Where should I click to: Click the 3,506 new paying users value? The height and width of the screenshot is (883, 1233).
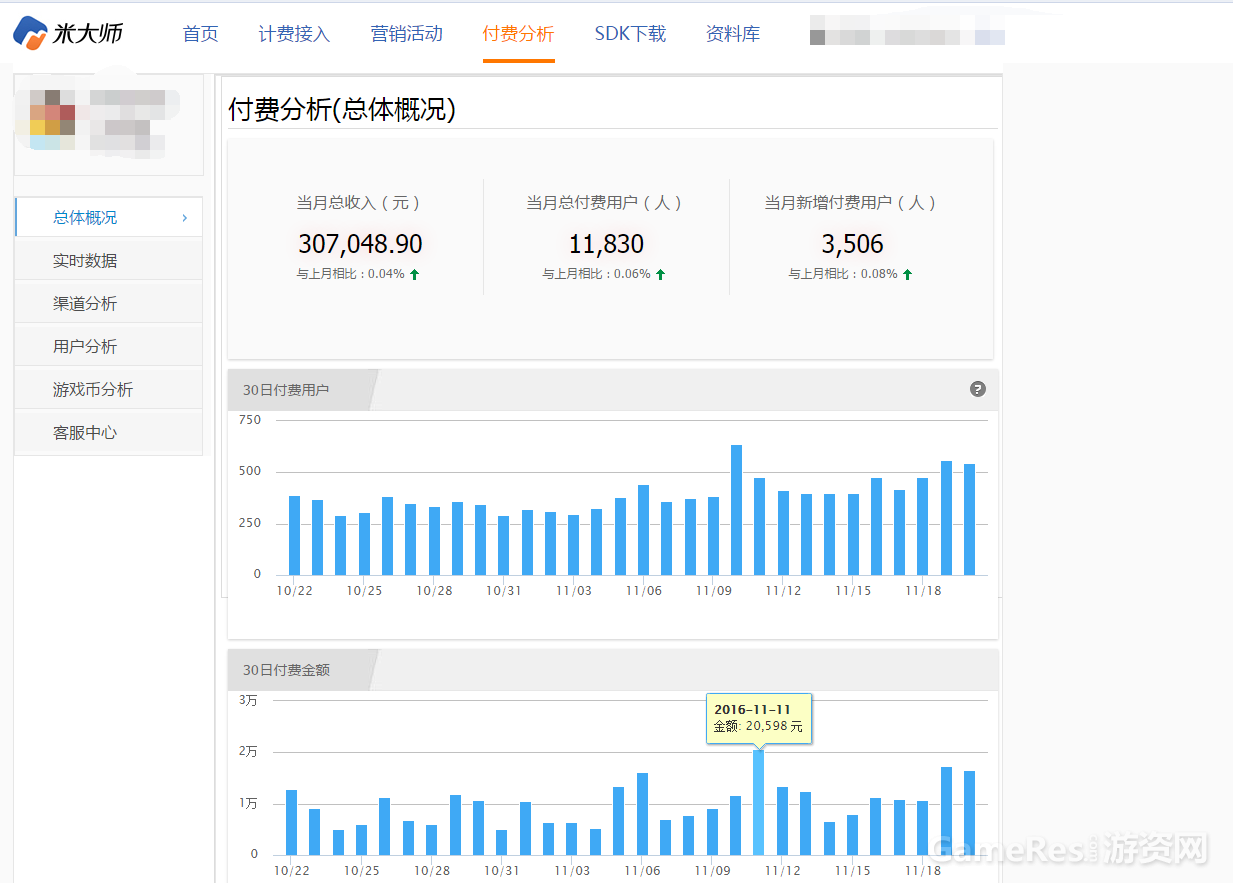(x=852, y=244)
